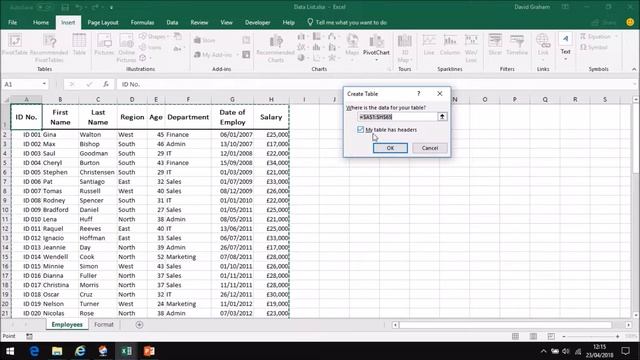This screenshot has width=640, height=360.
Task: Cancel the Create Table dialog
Action: point(430,148)
